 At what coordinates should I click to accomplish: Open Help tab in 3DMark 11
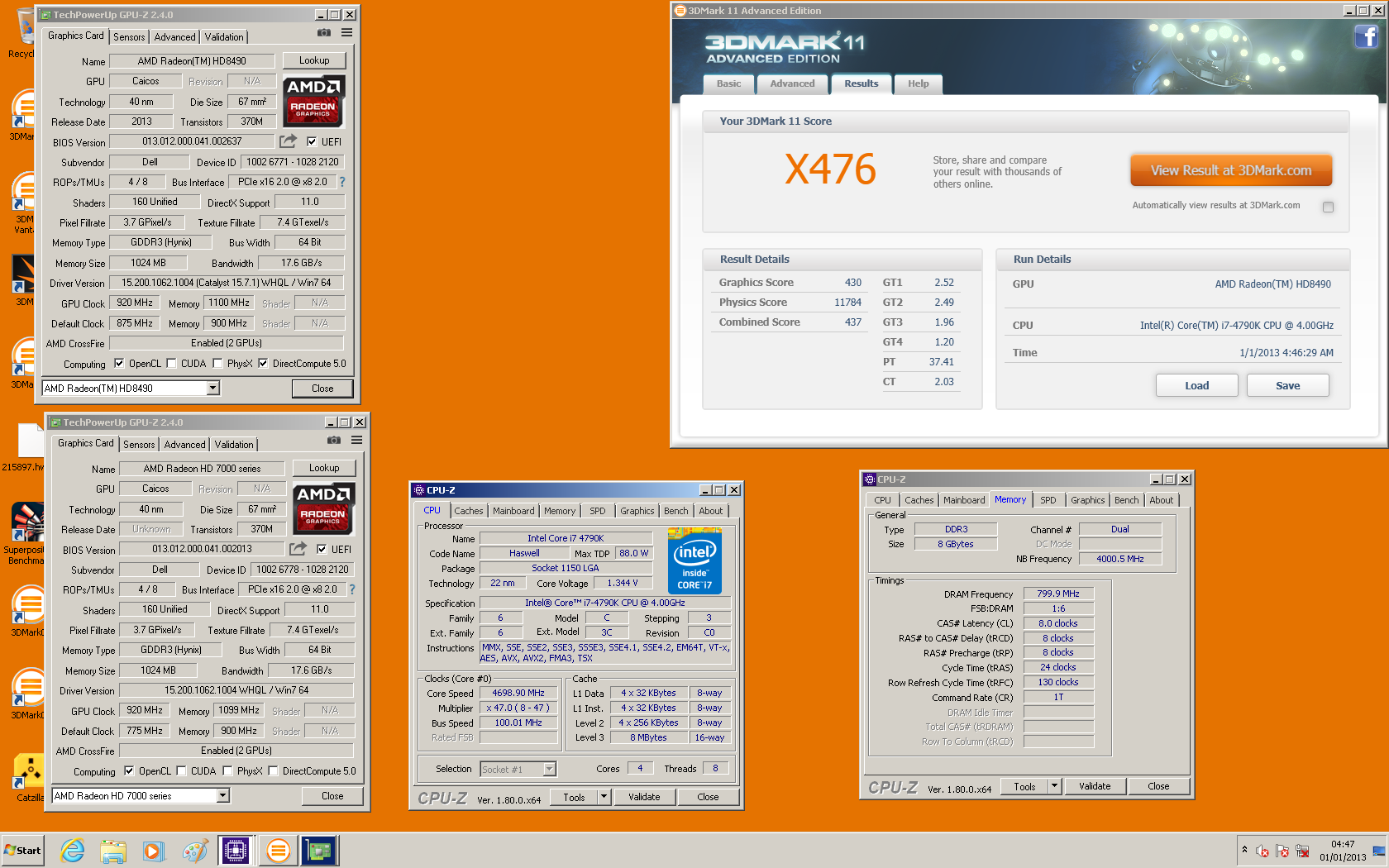point(918,83)
